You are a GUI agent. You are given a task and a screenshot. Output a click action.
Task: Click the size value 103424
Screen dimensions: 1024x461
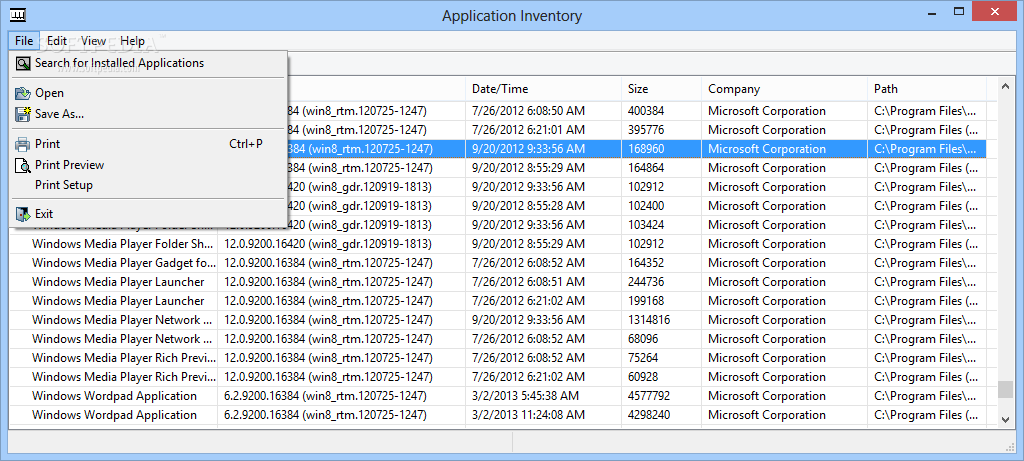[646, 225]
